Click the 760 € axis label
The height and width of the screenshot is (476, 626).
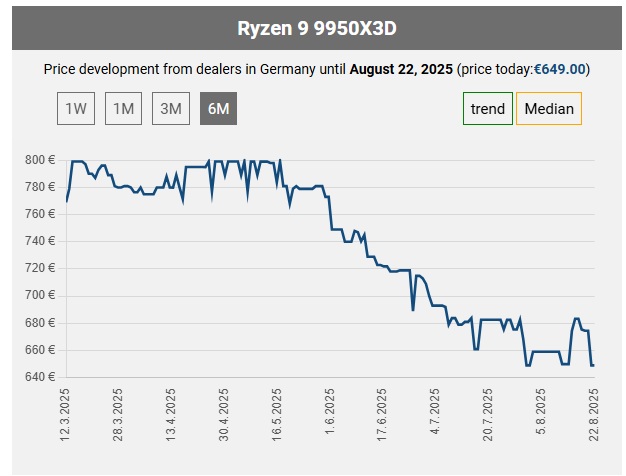(x=40, y=214)
